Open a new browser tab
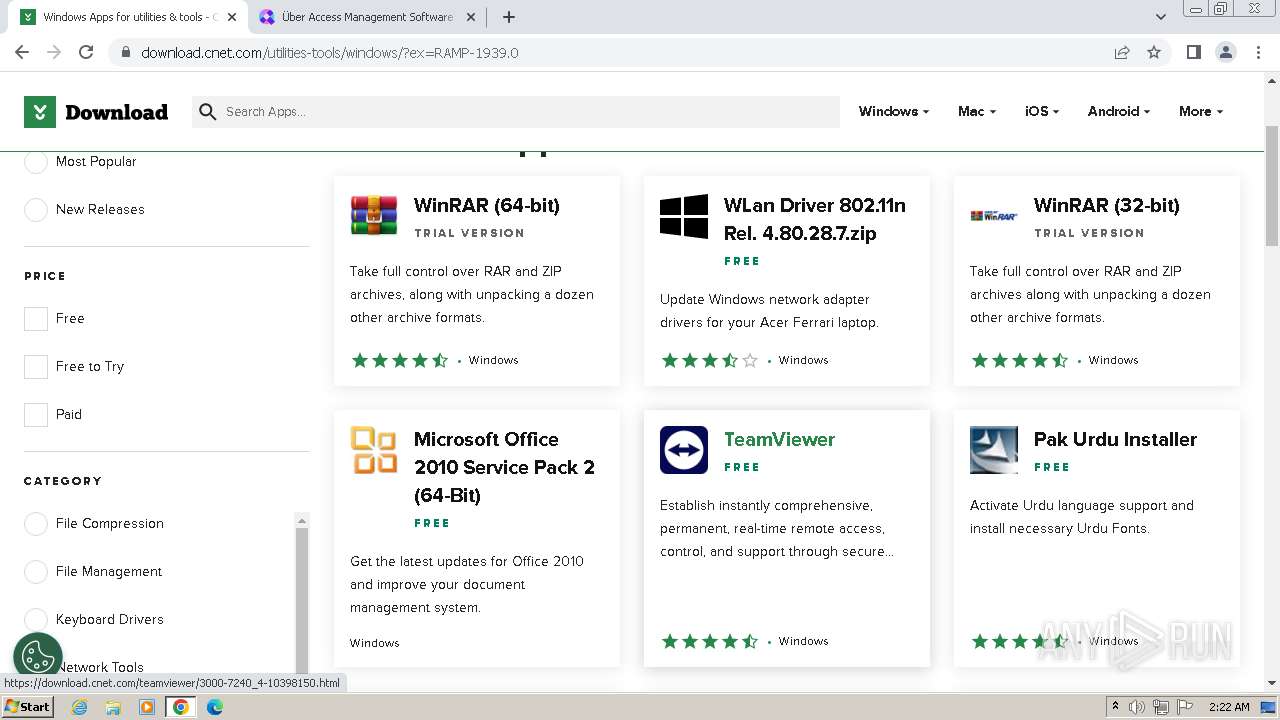The image size is (1280, 720). click(x=509, y=17)
